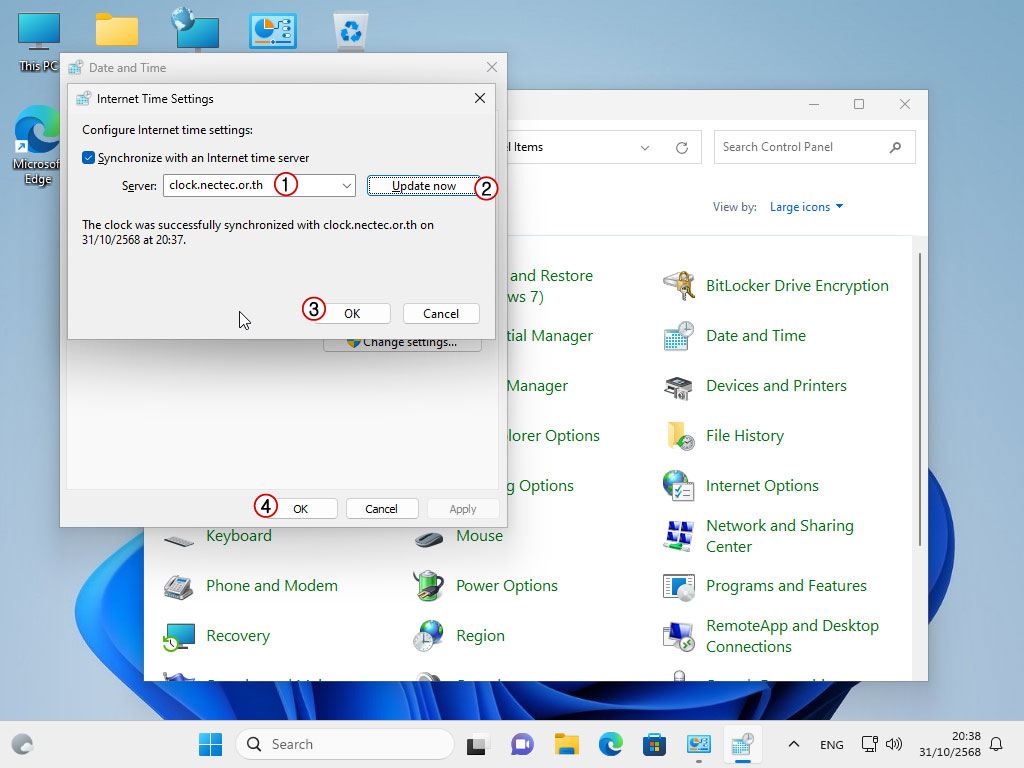Click the Update now button
The height and width of the screenshot is (768, 1024).
pyautogui.click(x=423, y=186)
